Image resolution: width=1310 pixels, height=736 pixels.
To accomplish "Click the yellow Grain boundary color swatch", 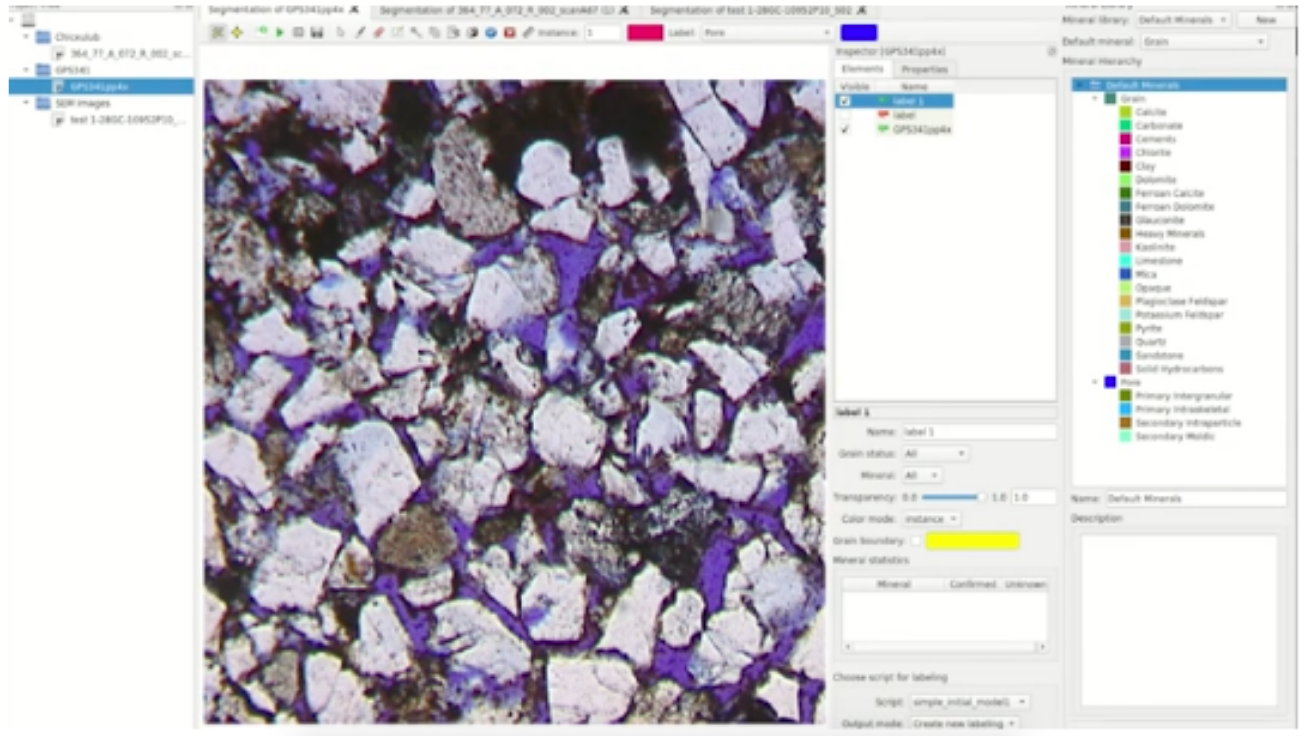I will coord(972,542).
